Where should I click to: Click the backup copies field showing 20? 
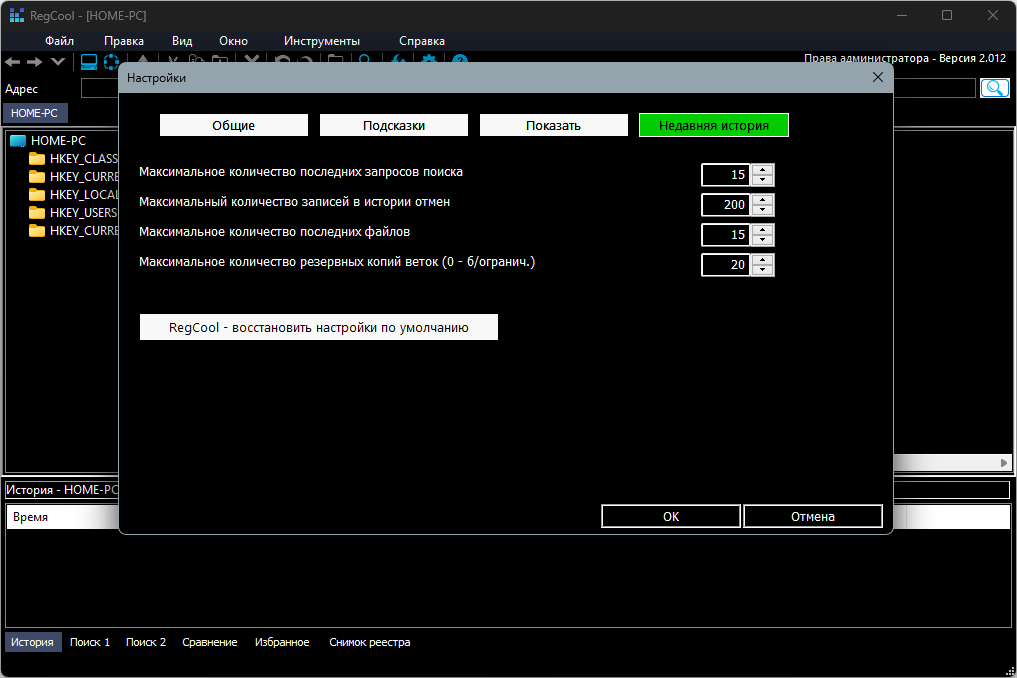[726, 265]
